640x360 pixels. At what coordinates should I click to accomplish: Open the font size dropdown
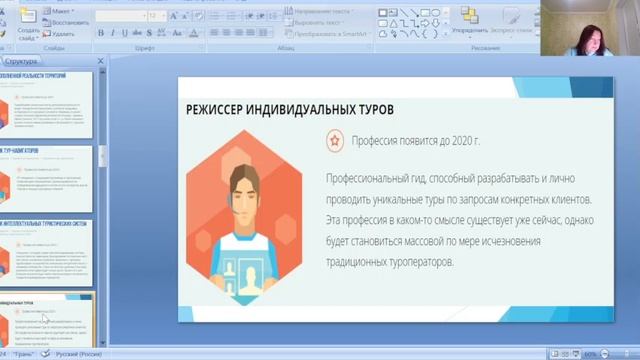tap(164, 16)
